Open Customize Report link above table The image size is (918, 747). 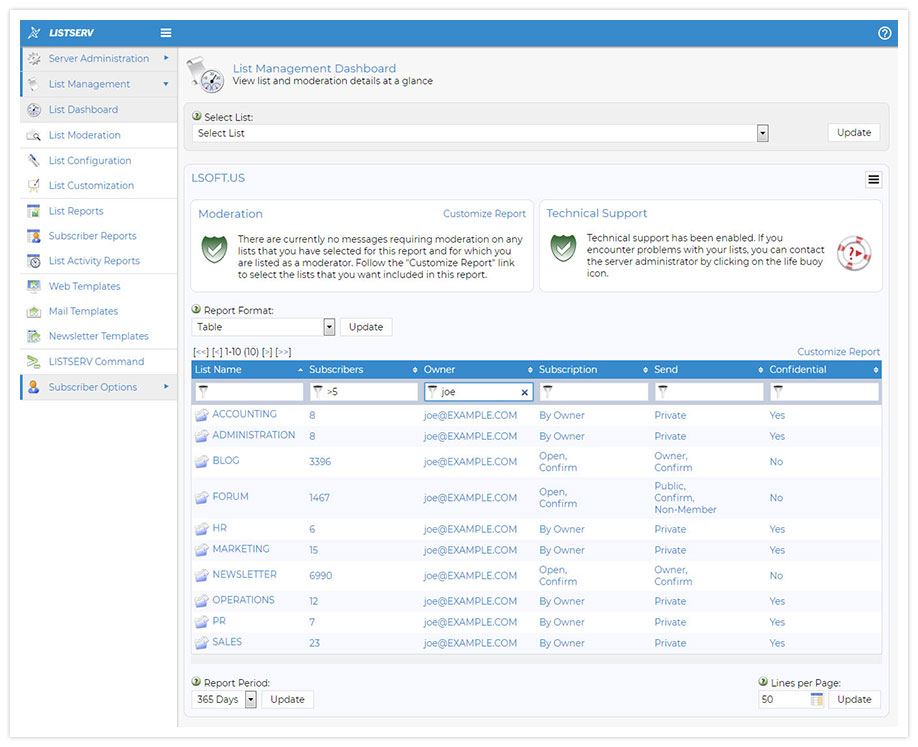coord(838,352)
